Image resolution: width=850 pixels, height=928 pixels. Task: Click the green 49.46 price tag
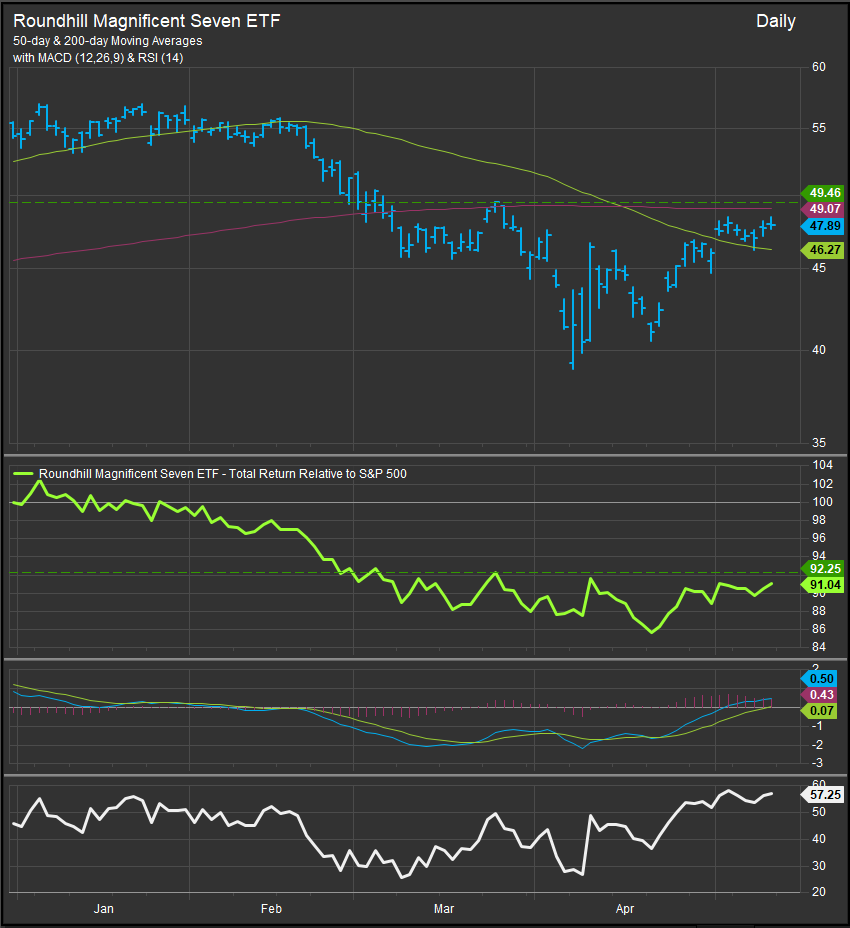[822, 193]
